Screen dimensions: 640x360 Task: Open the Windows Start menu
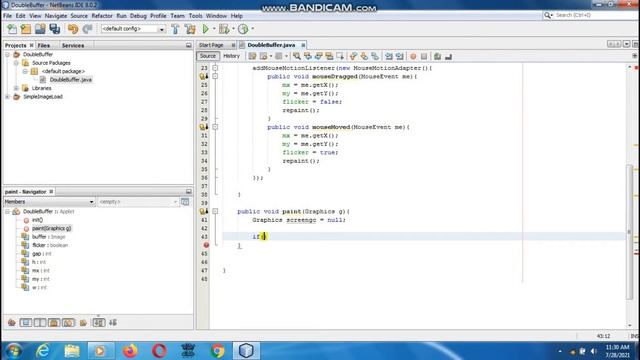pyautogui.click(x=13, y=351)
